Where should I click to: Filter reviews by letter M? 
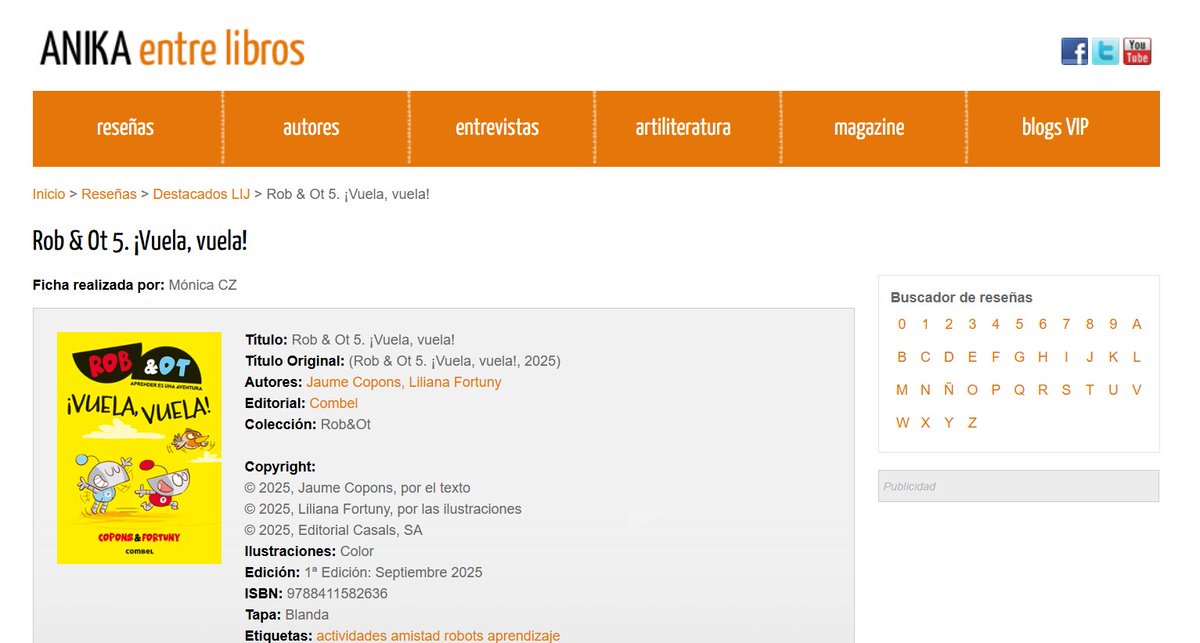click(x=902, y=390)
